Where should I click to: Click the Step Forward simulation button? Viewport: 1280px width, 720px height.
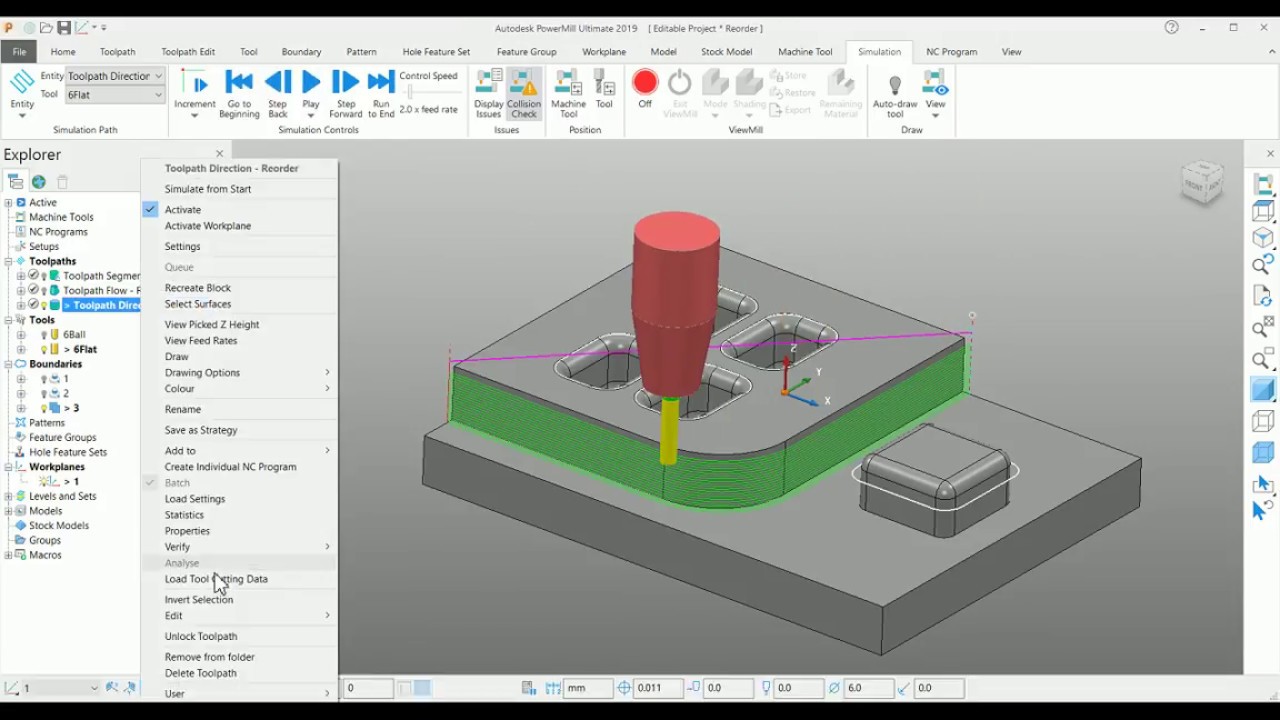point(345,93)
